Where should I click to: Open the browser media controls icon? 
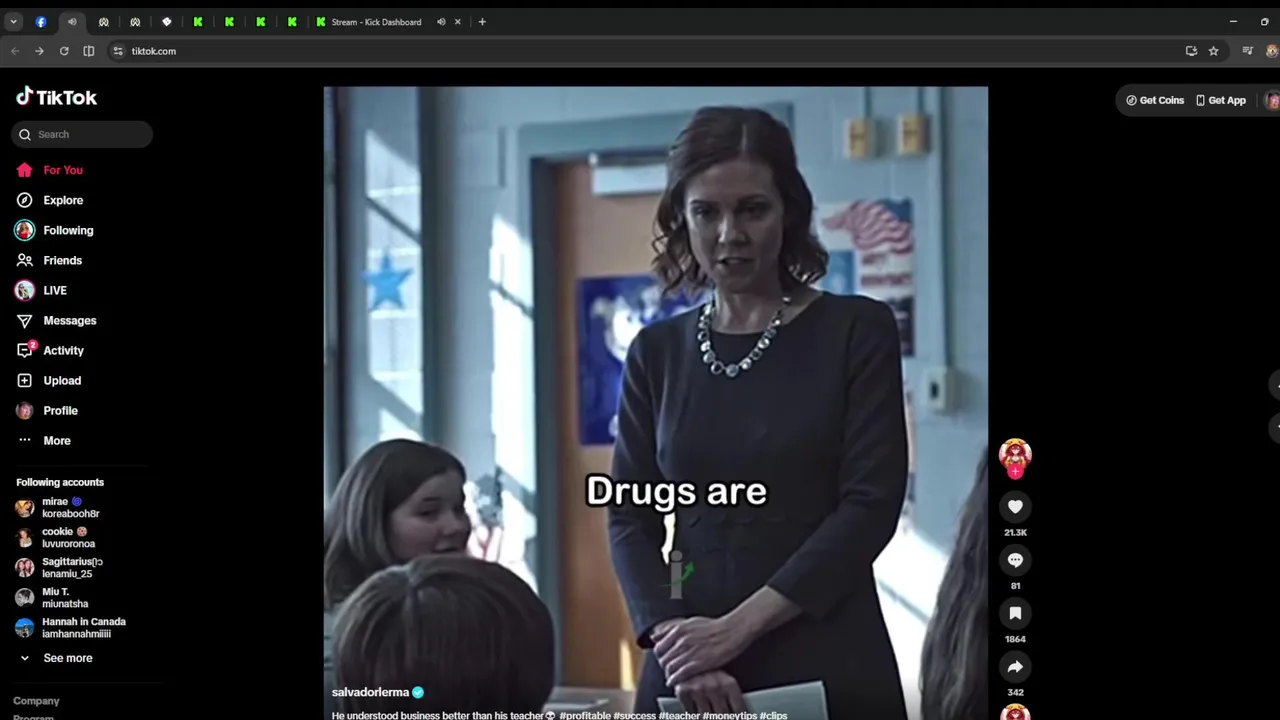click(x=1247, y=51)
